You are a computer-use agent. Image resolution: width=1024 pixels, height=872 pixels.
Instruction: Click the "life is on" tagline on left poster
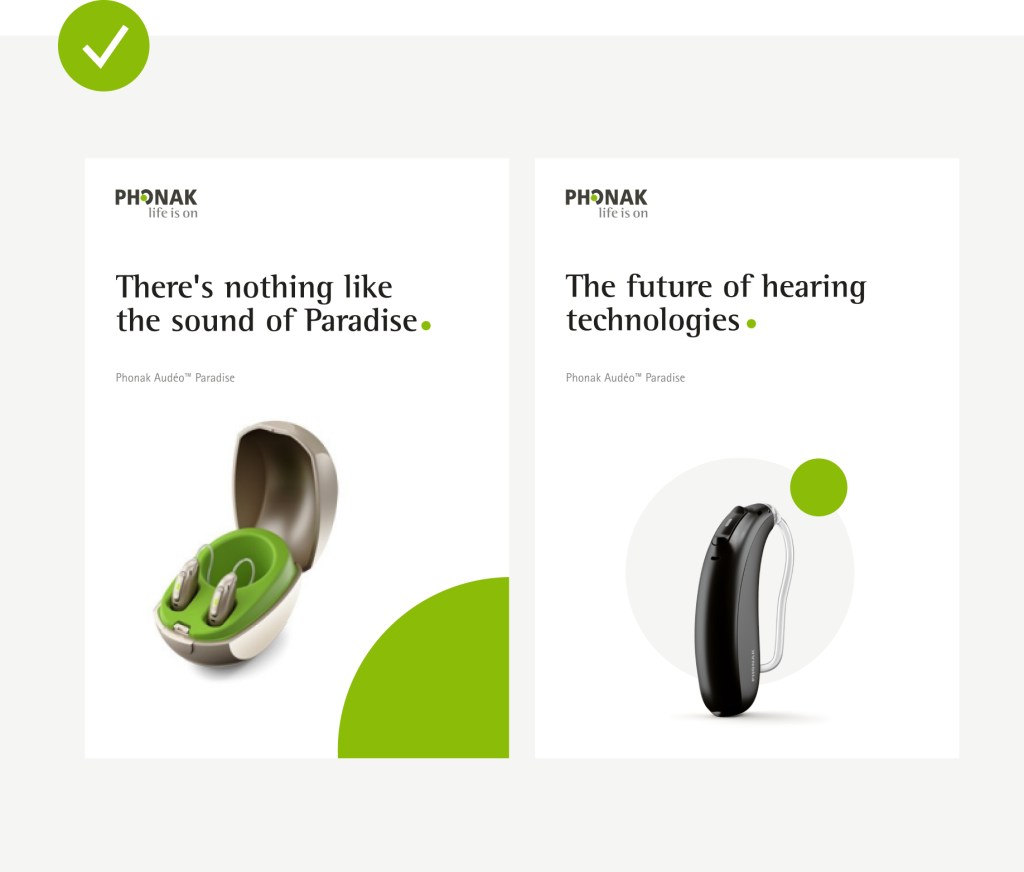point(173,213)
